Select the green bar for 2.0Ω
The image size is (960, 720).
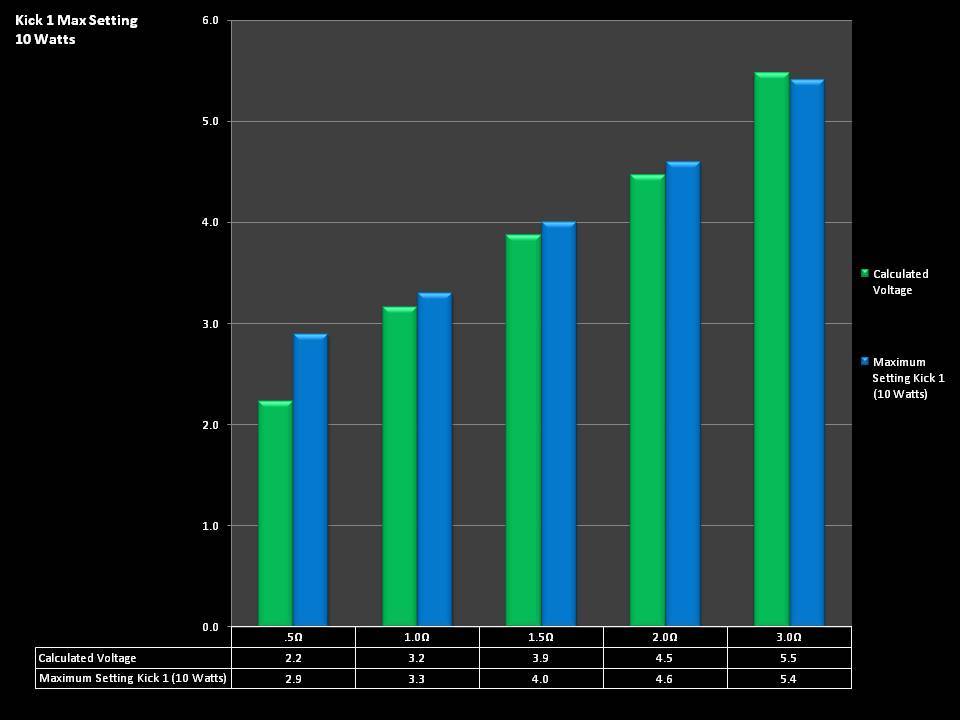coord(647,401)
